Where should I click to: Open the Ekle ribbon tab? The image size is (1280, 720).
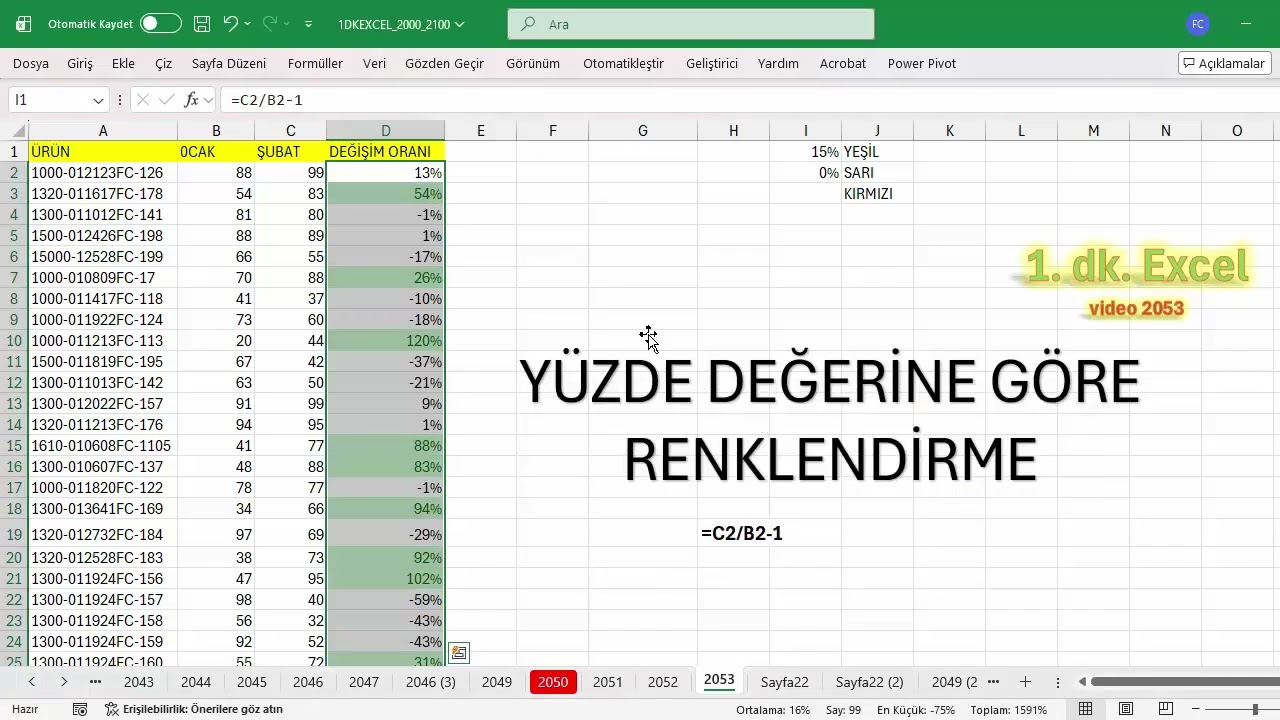coord(123,63)
